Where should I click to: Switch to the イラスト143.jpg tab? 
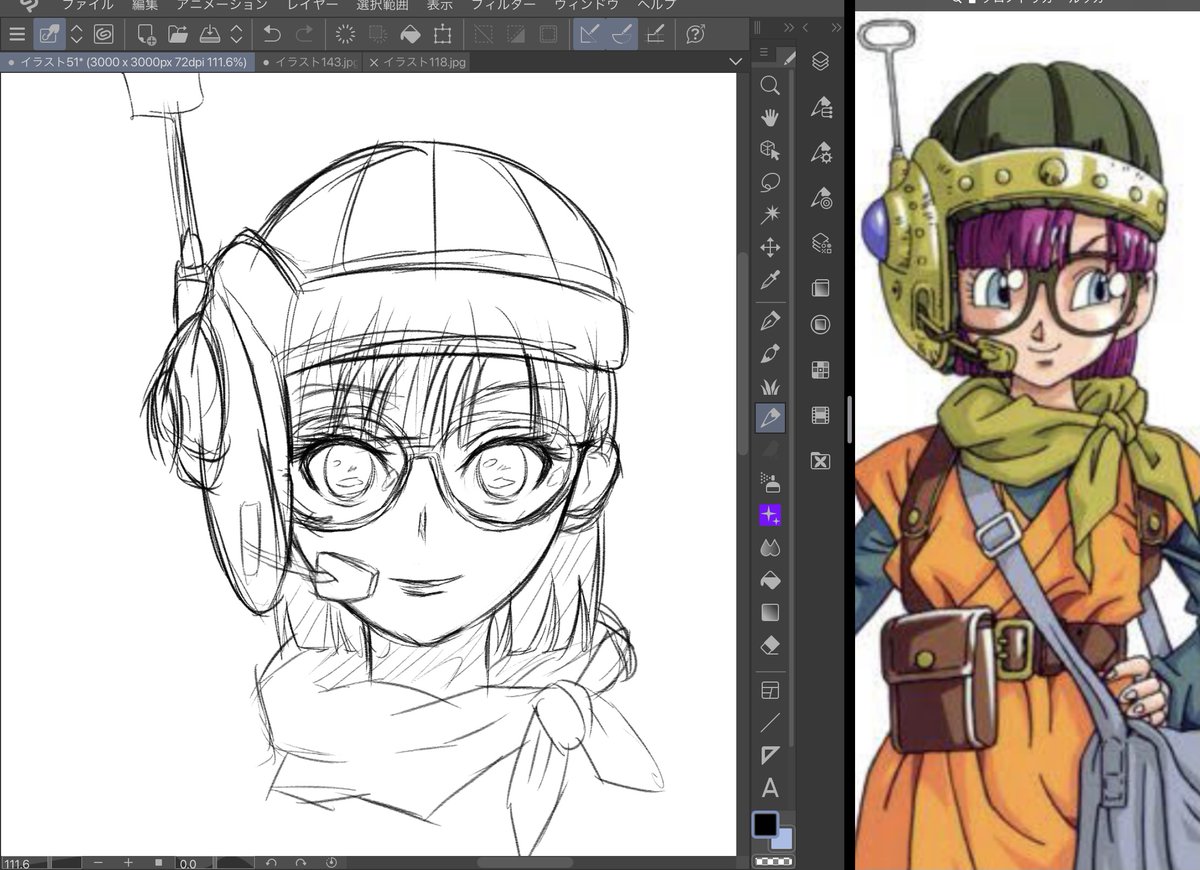[310, 62]
